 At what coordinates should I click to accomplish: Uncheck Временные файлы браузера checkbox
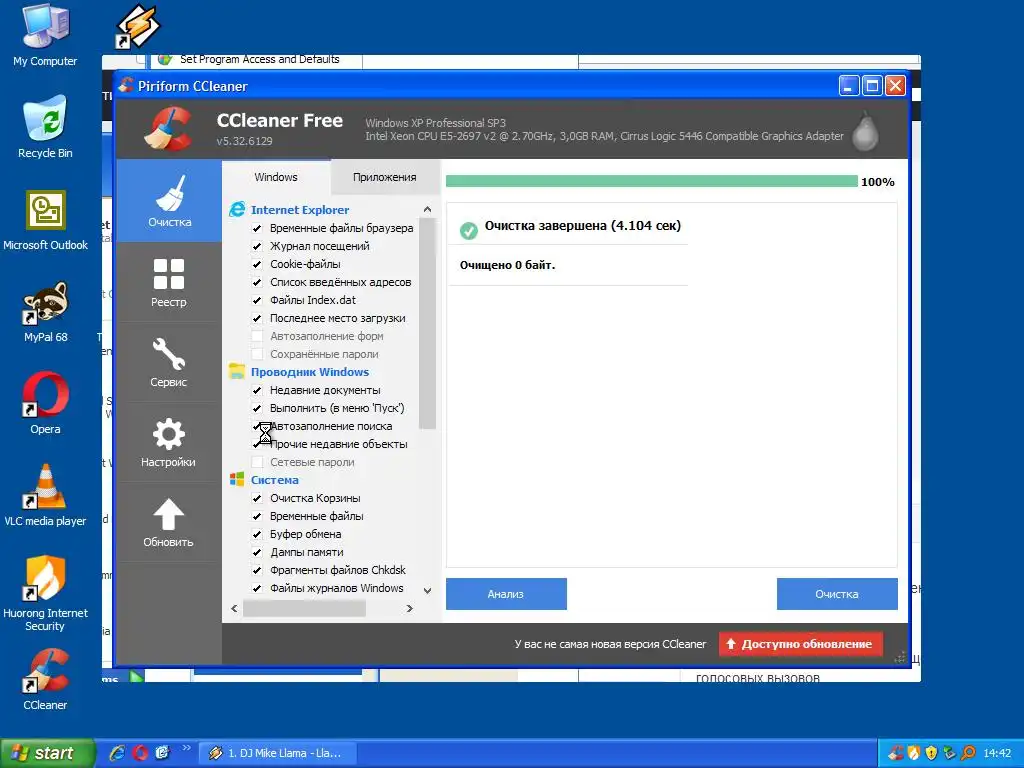257,229
